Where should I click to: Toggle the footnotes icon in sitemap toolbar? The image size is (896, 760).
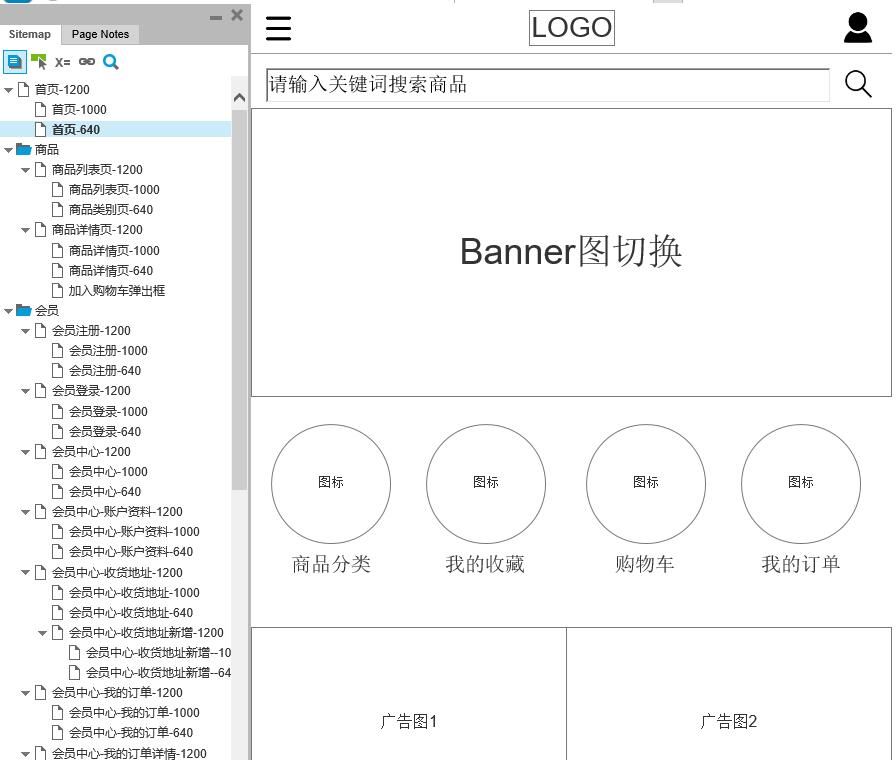(14, 62)
